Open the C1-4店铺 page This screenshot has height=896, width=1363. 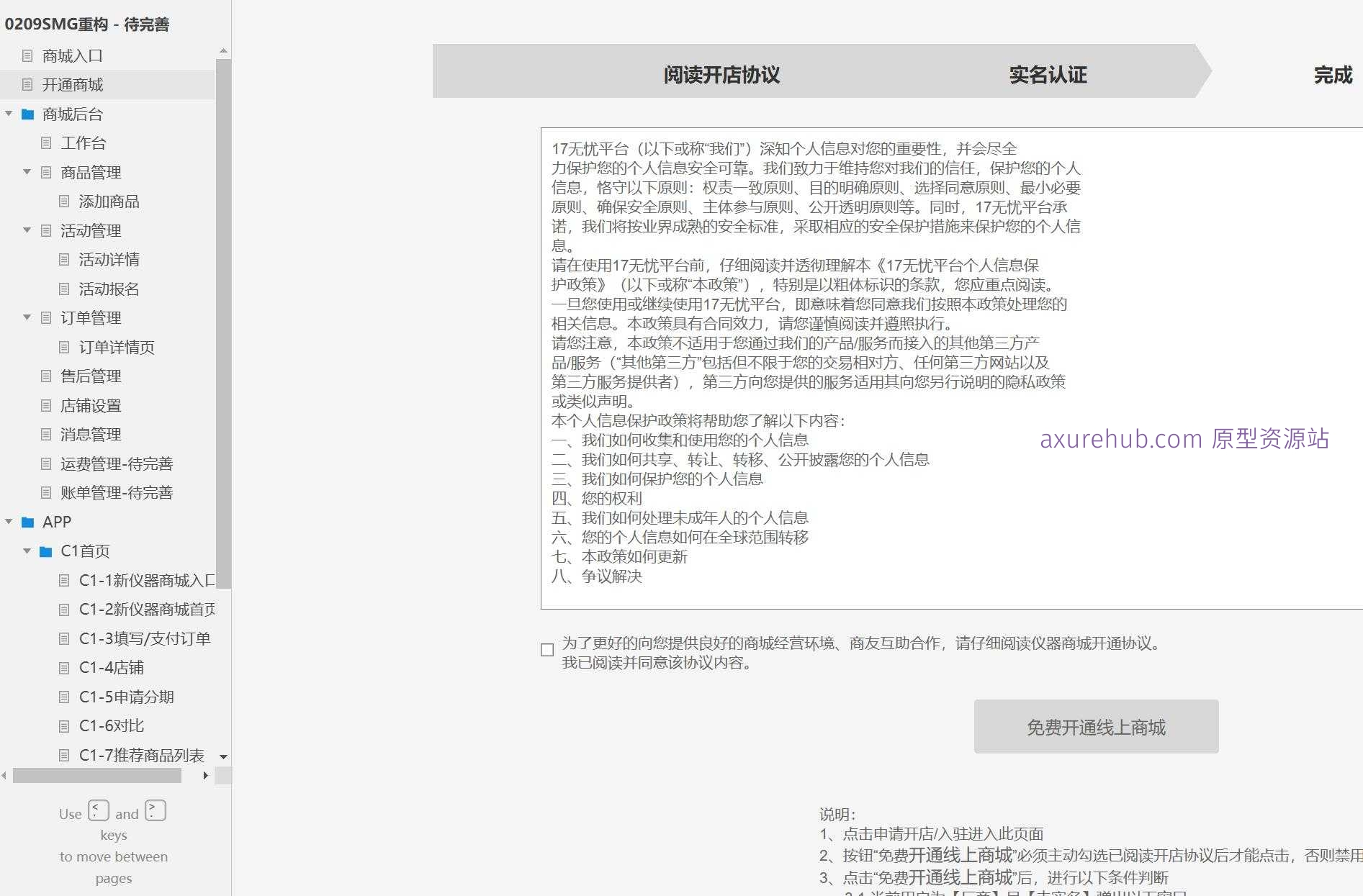(111, 668)
